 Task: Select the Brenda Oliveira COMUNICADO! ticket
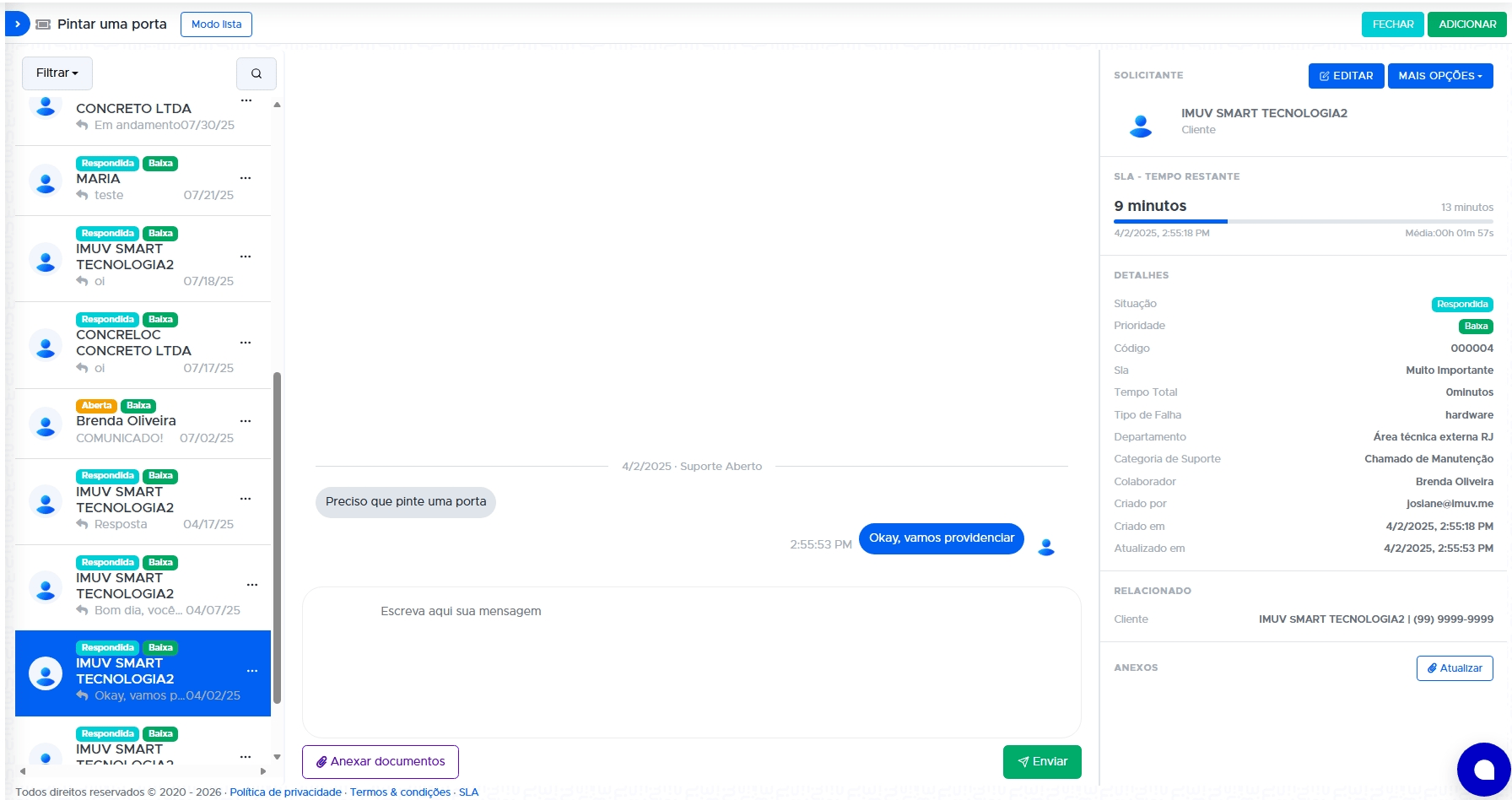143,424
